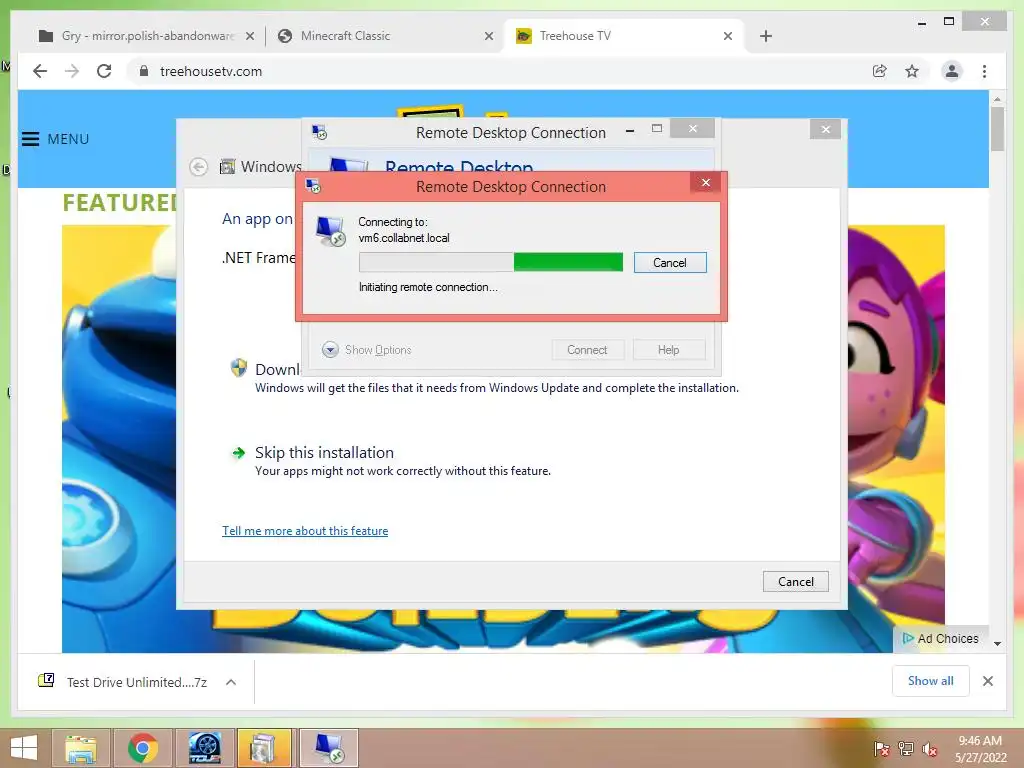Dismiss the downloads bar with X

tap(987, 681)
